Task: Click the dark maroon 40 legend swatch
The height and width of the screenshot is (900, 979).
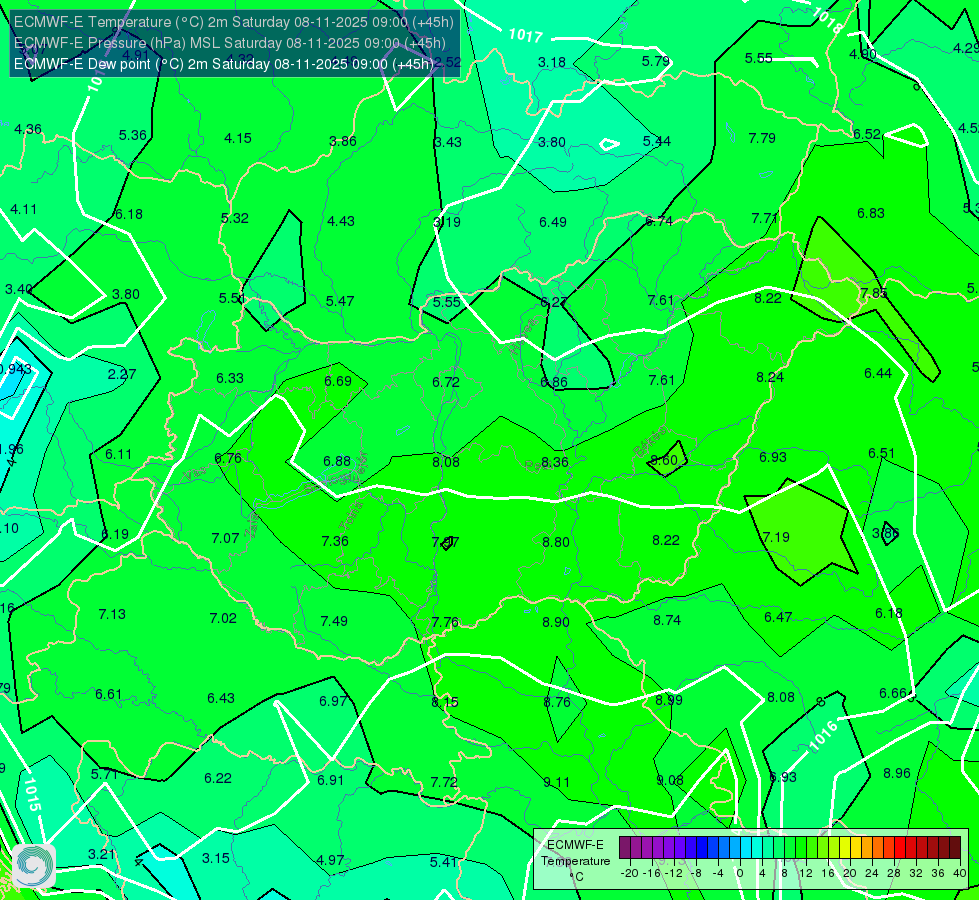Action: (955, 848)
